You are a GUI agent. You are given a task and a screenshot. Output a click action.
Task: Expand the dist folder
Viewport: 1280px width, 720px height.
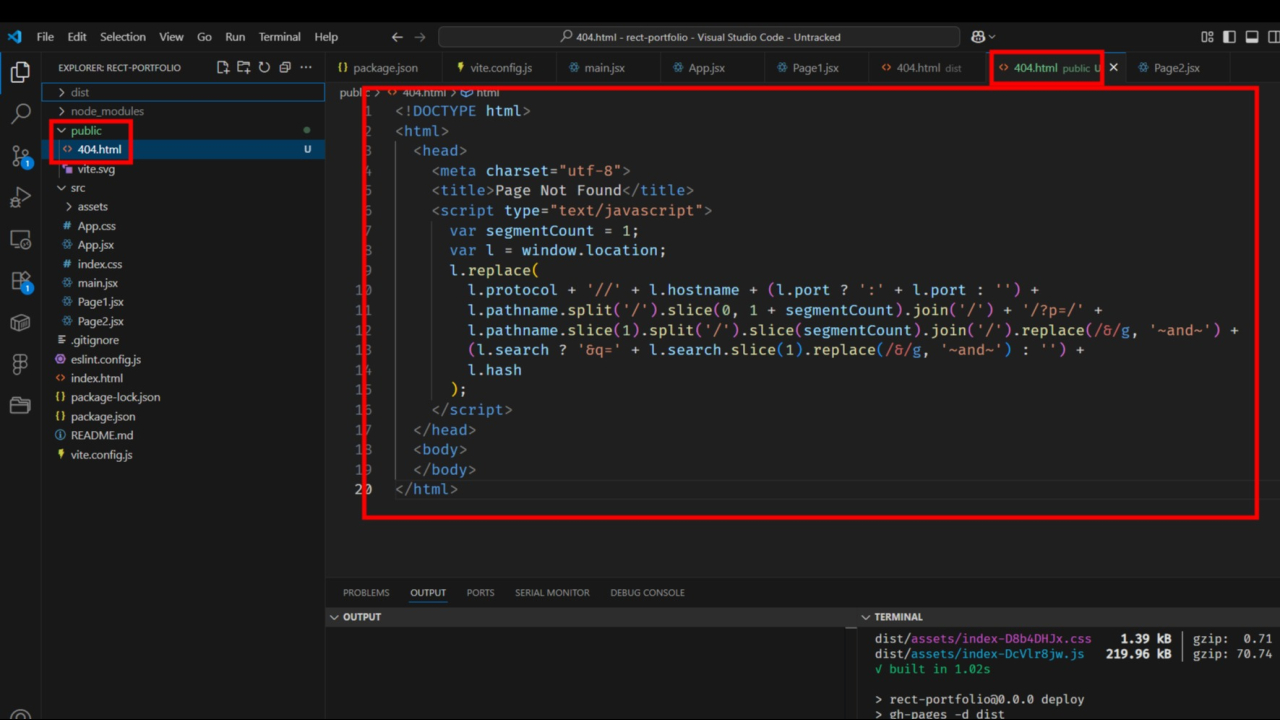183,92
